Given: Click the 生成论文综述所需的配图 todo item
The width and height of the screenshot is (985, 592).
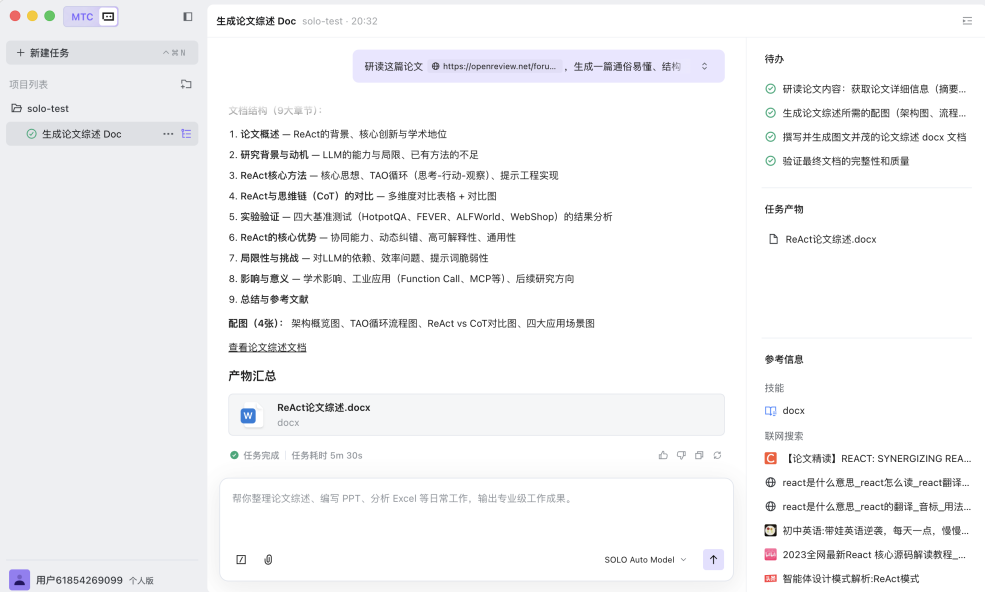Looking at the screenshot, I should pyautogui.click(x=866, y=113).
